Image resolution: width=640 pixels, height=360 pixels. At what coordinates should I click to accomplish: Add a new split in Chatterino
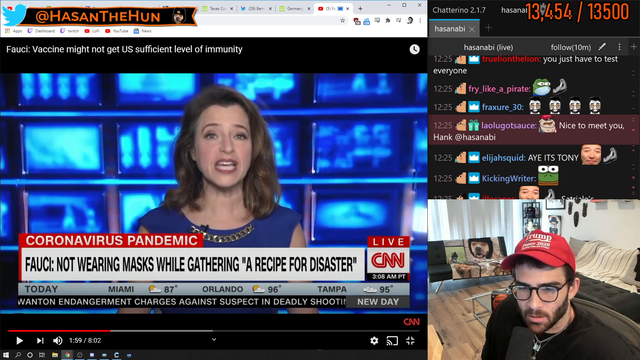tap(633, 47)
